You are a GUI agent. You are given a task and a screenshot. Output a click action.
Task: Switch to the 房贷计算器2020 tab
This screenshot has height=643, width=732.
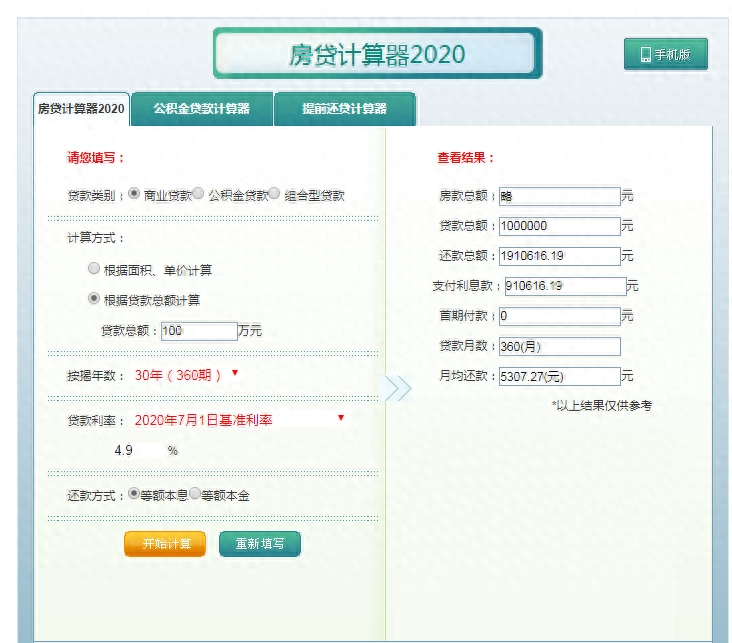[81, 109]
